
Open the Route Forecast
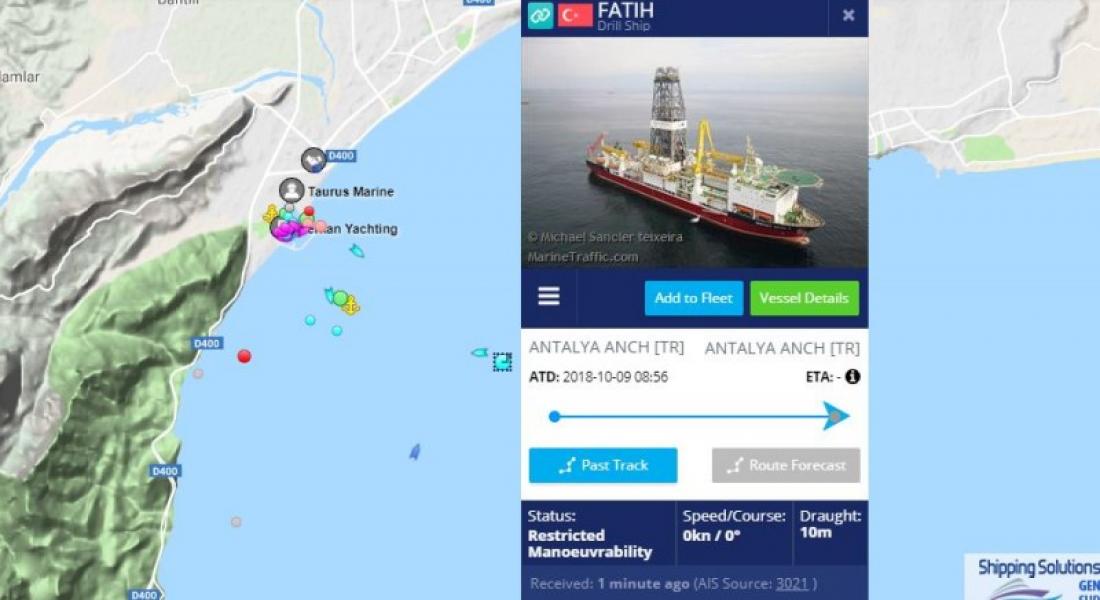pos(786,465)
